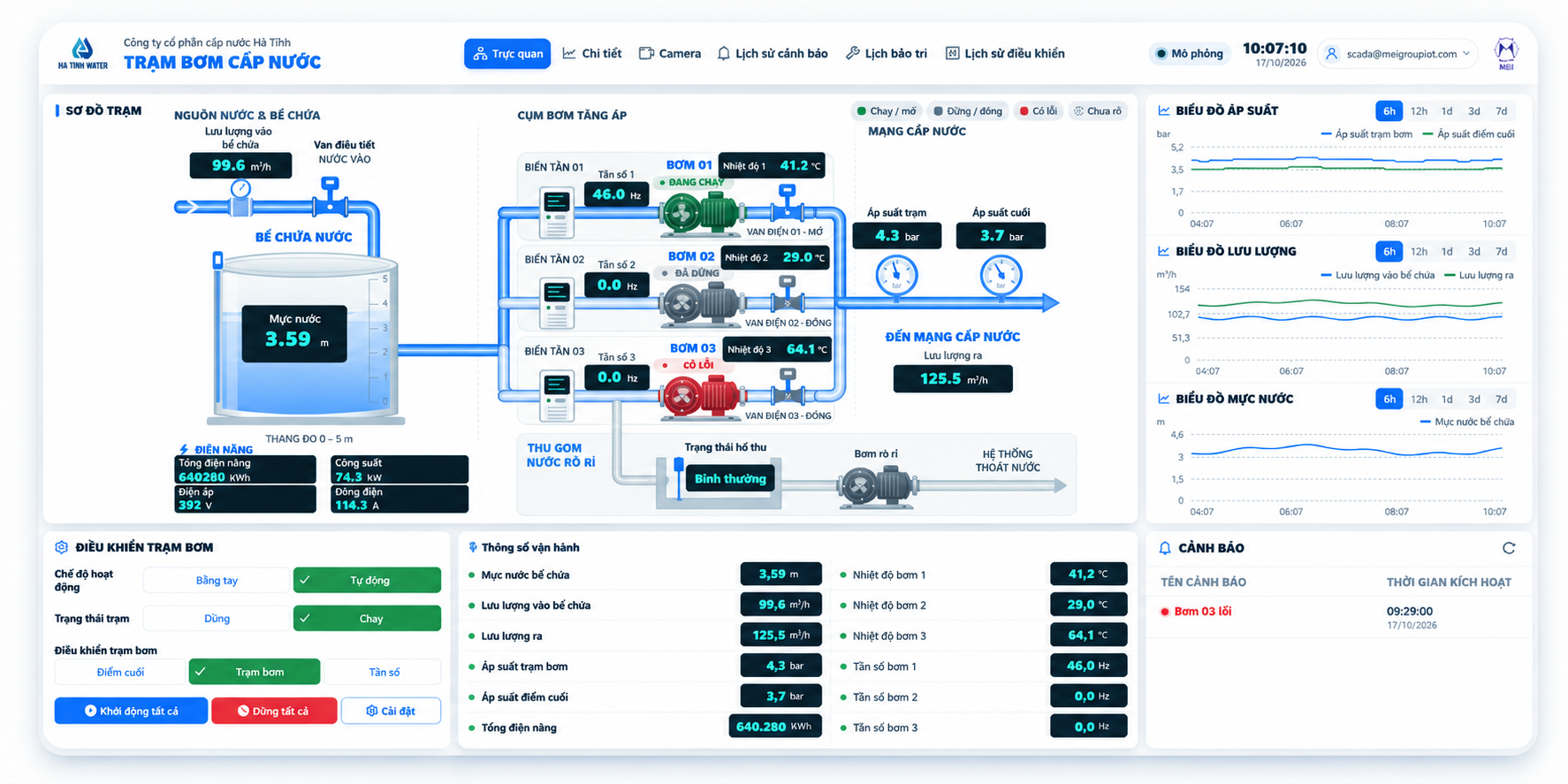
Task: Click Khởi động tất cả button
Action: coord(131,711)
